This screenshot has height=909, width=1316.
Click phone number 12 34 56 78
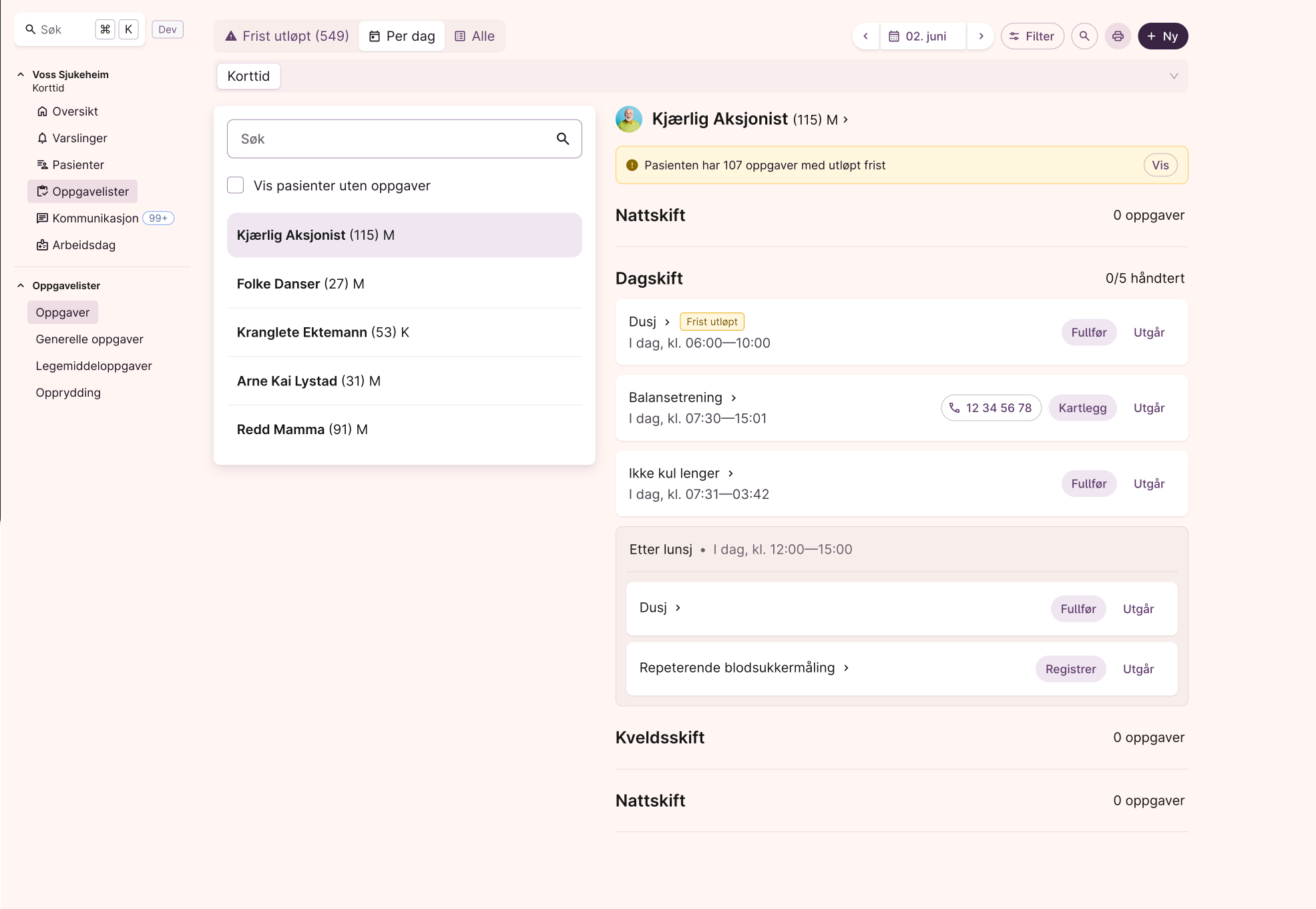991,408
